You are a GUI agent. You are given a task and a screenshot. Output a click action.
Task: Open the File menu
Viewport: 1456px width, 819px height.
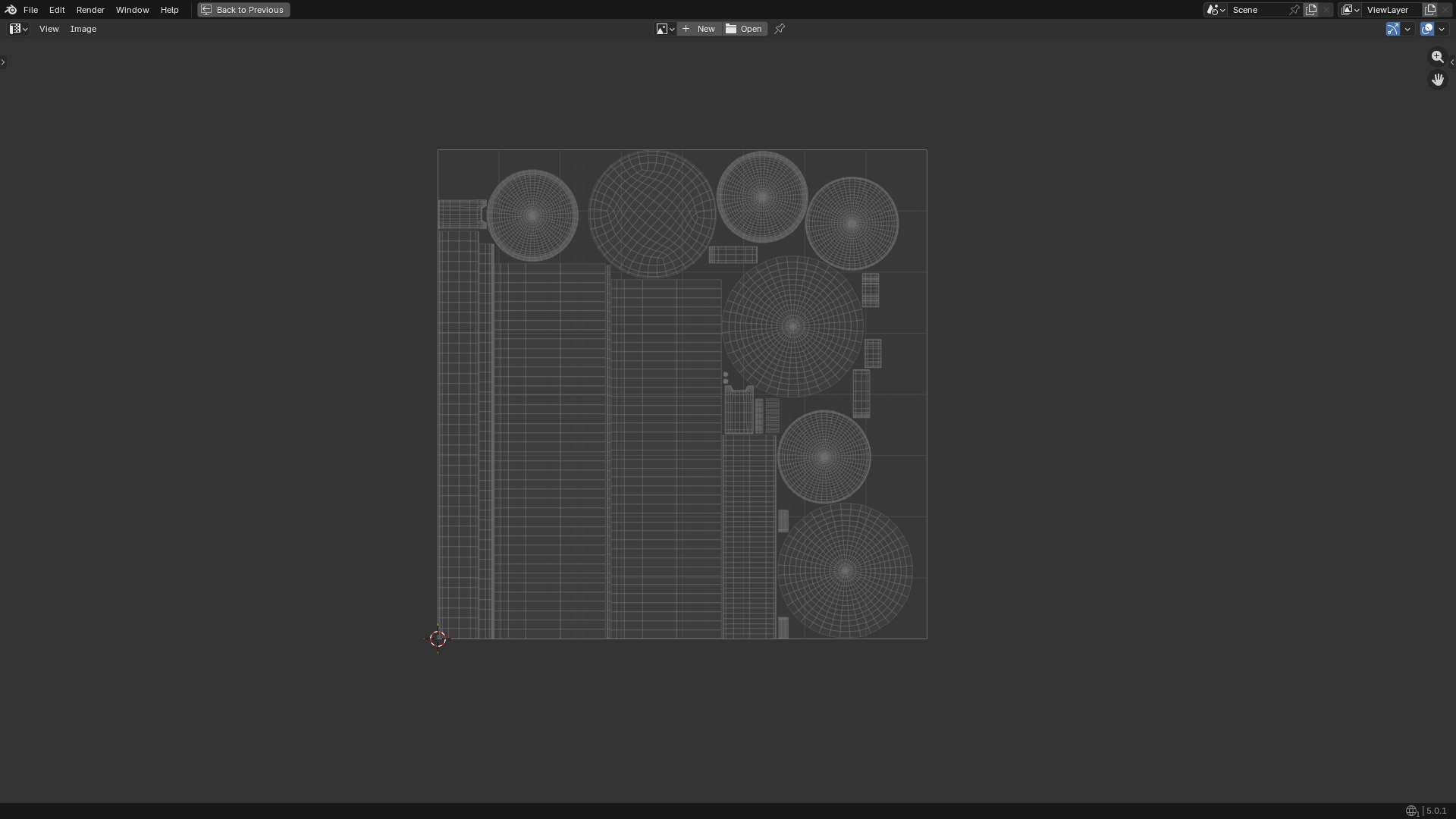tap(30, 10)
